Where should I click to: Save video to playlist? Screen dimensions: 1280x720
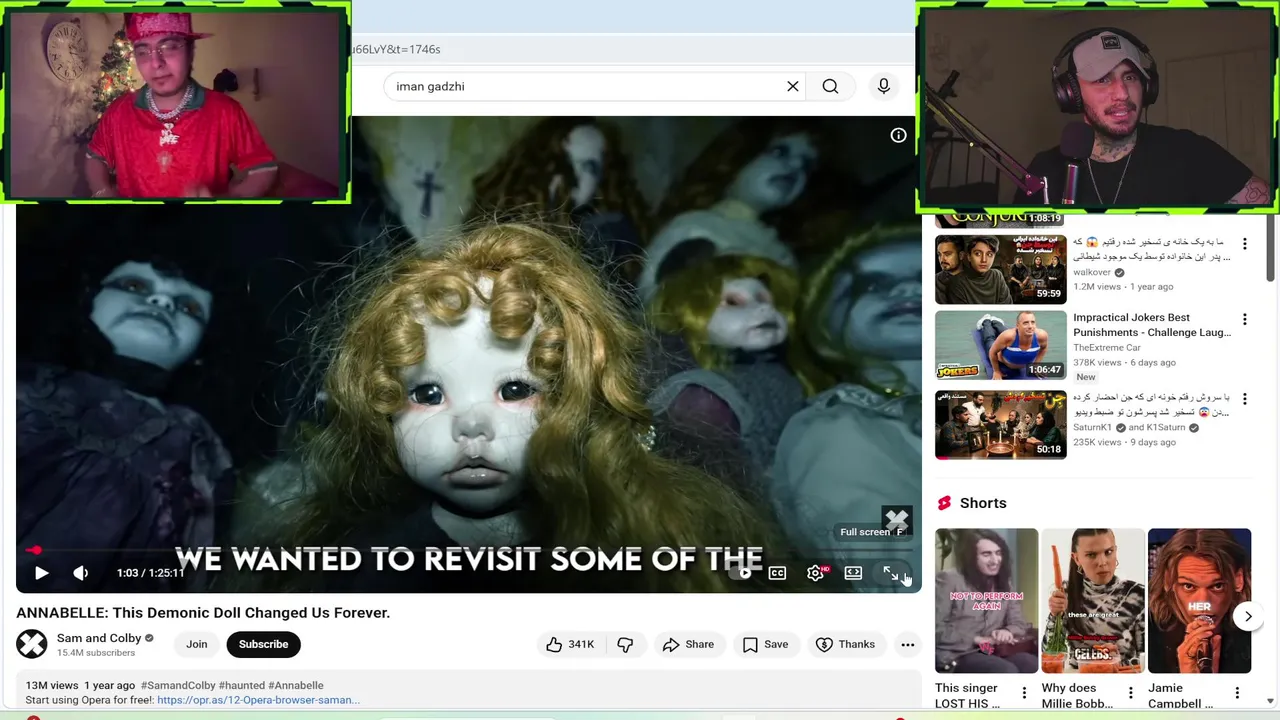click(x=766, y=644)
